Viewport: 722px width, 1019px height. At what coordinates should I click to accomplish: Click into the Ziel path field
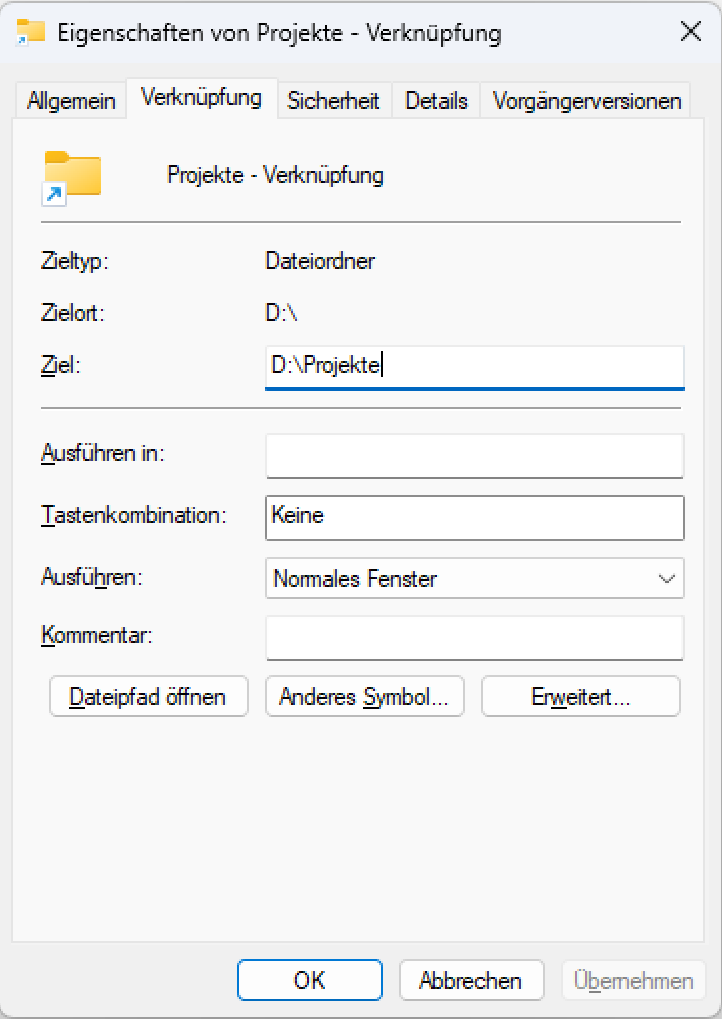(474, 366)
